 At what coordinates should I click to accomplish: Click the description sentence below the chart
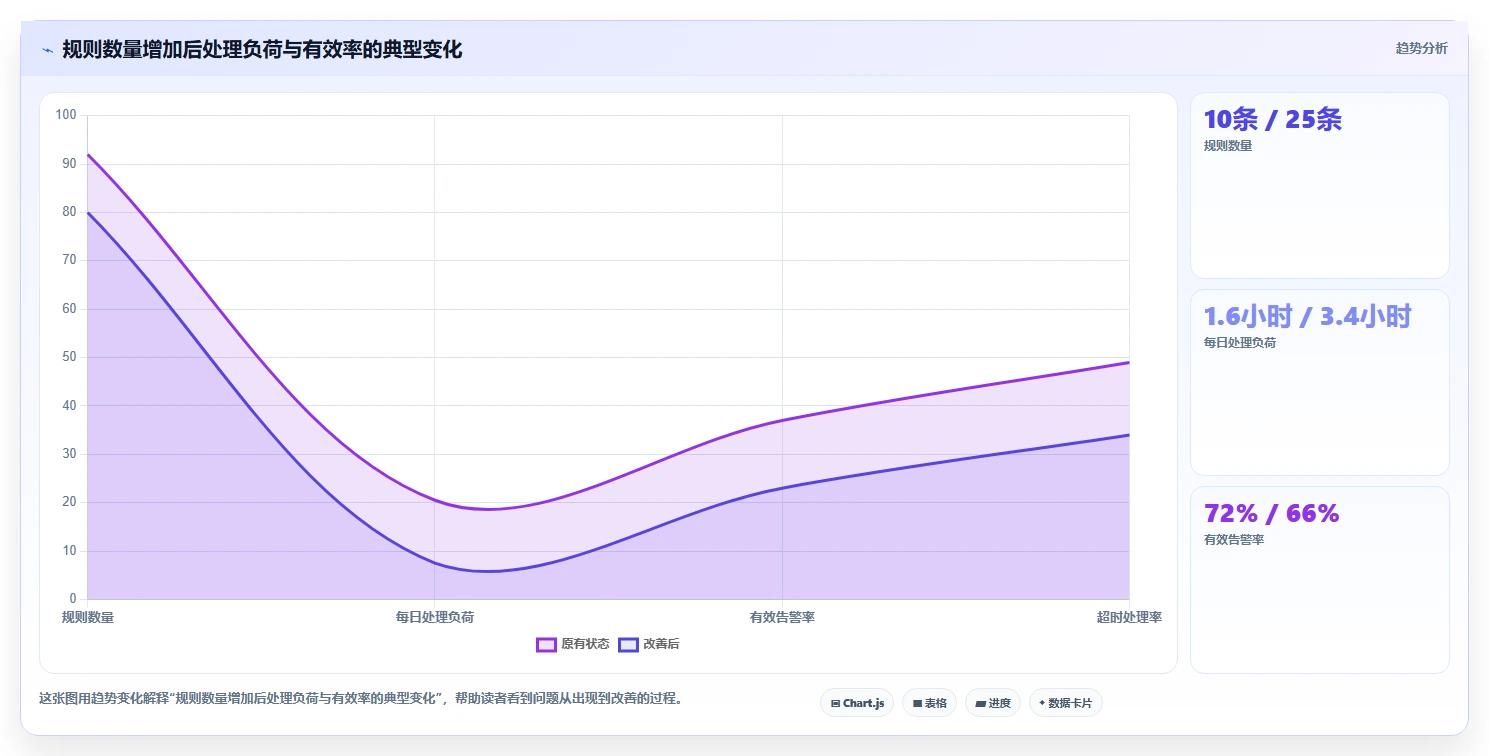point(363,699)
